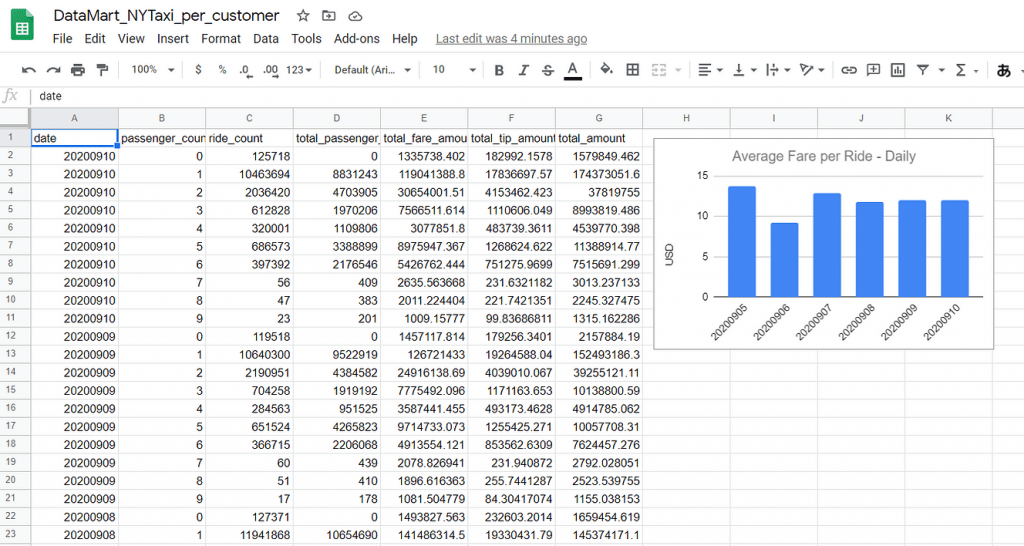Open the text color picker
The image size is (1024, 546).
pyautogui.click(x=573, y=70)
